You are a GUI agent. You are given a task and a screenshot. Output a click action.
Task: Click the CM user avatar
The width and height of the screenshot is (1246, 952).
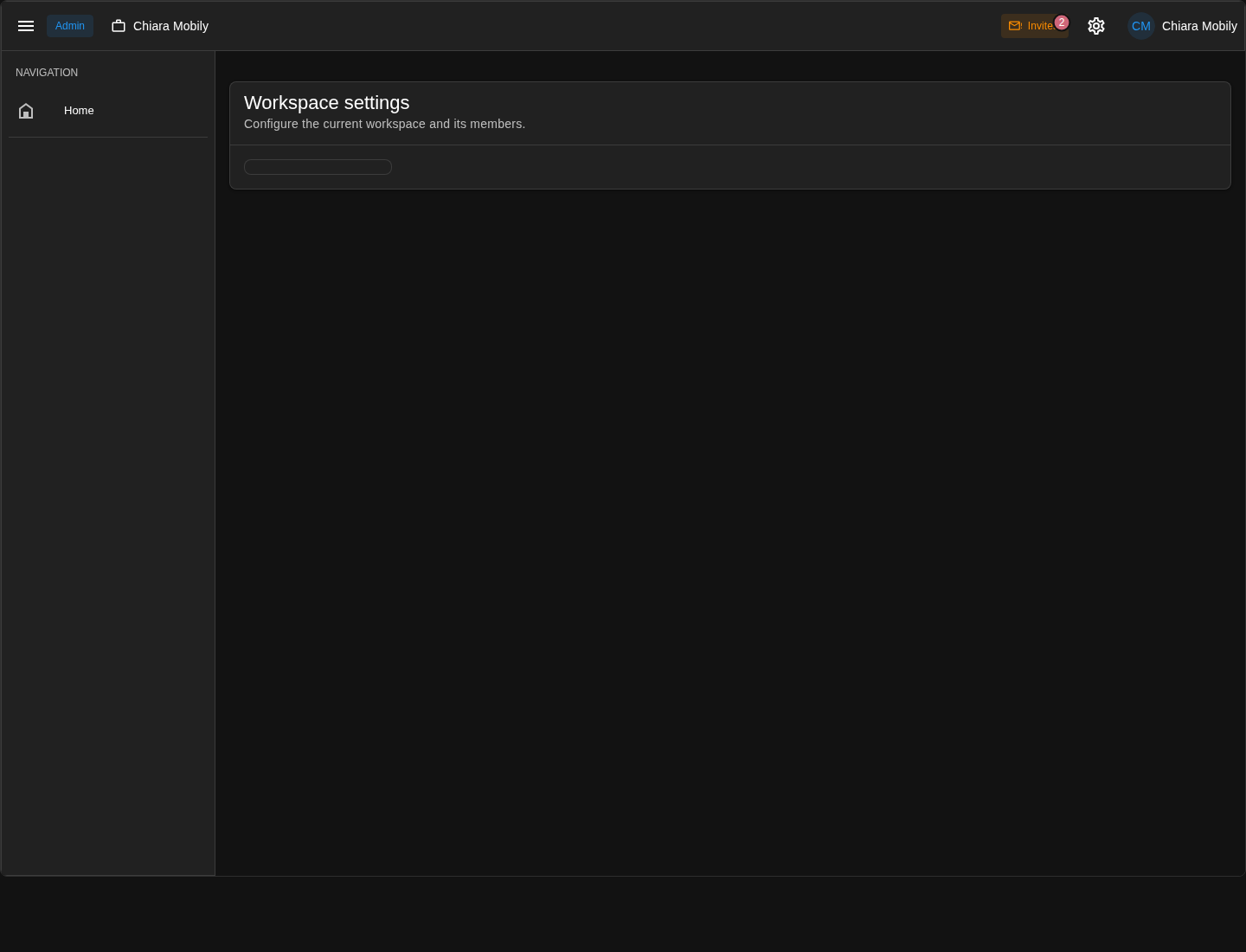click(1141, 26)
